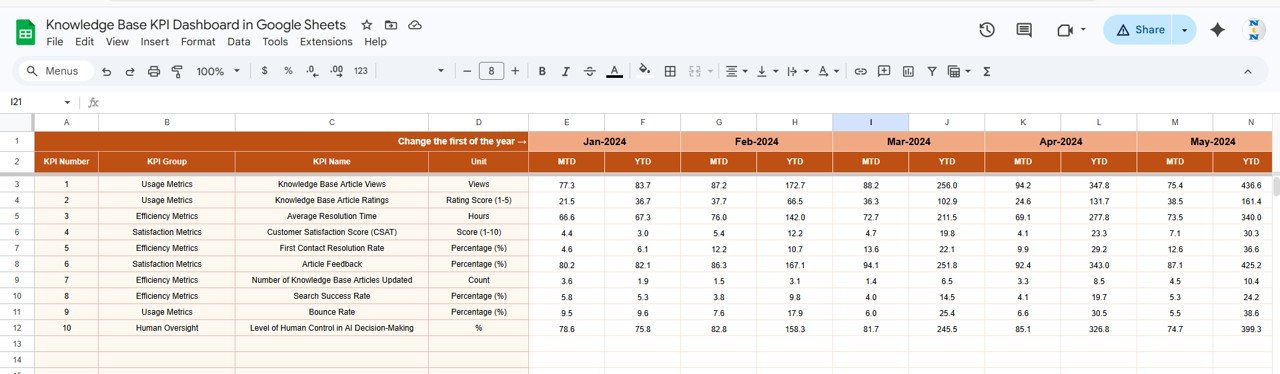Activate the paint format tool
Image resolution: width=1280 pixels, height=374 pixels.
point(178,71)
